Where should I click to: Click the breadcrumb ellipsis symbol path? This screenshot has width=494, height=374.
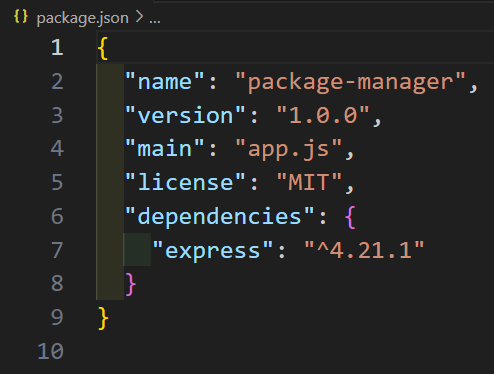[155, 21]
